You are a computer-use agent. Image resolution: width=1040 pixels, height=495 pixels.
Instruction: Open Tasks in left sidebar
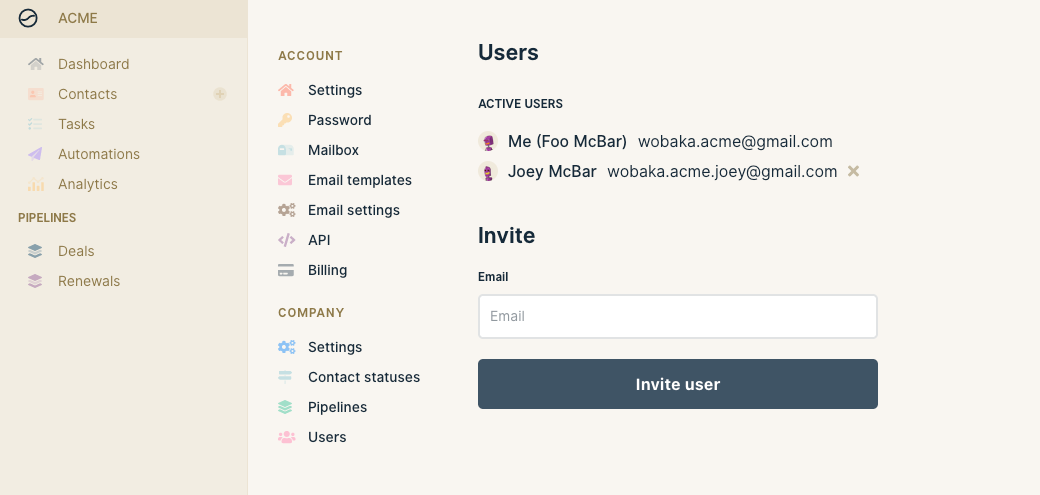click(x=76, y=124)
